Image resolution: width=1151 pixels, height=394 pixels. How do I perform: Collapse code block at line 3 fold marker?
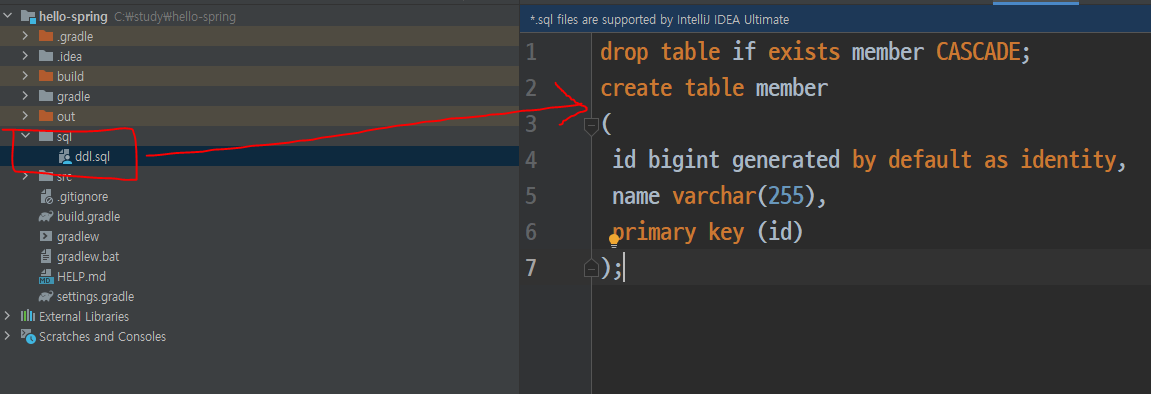[x=591, y=126]
